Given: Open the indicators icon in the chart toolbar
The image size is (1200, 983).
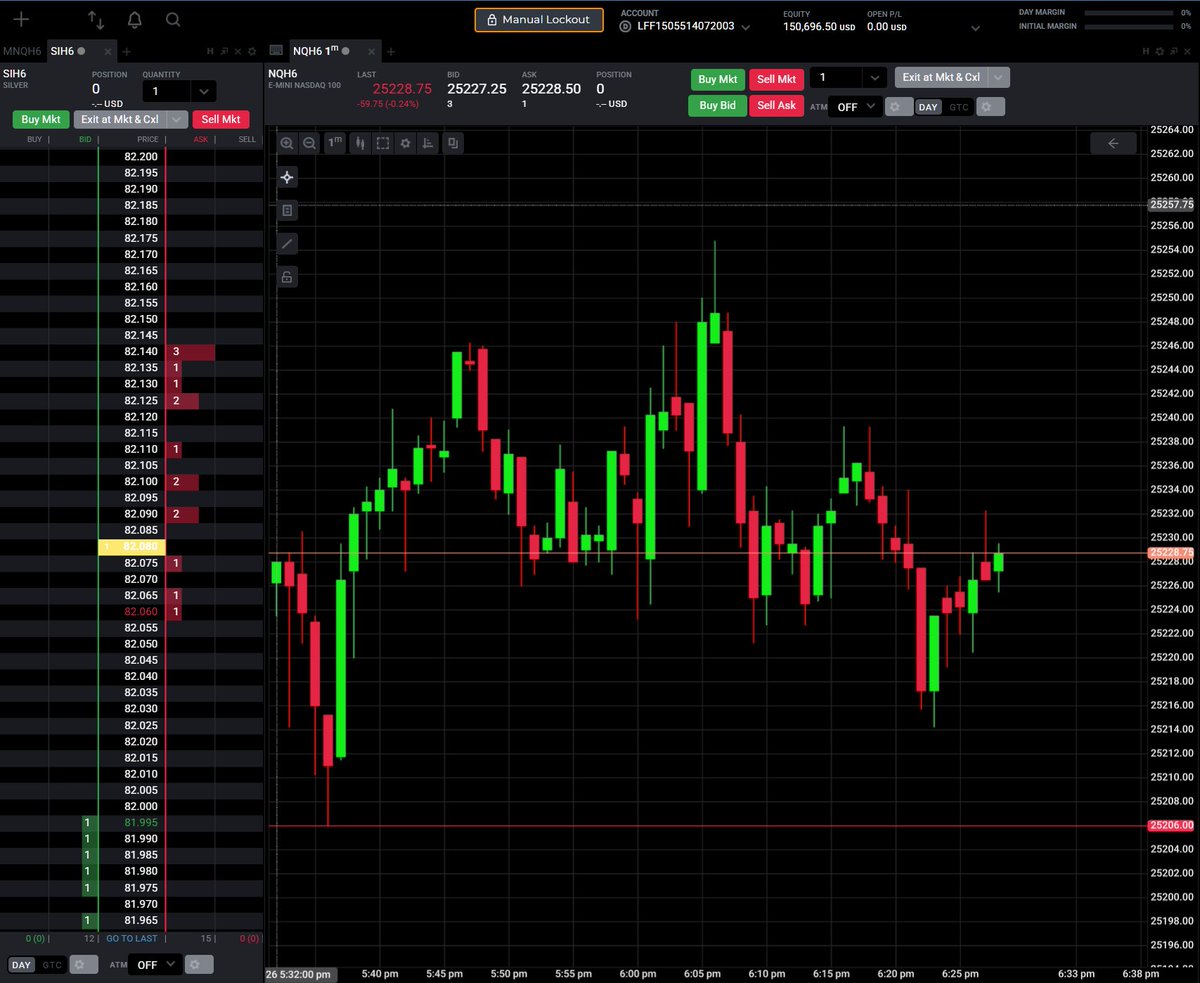Looking at the screenshot, I should [429, 144].
